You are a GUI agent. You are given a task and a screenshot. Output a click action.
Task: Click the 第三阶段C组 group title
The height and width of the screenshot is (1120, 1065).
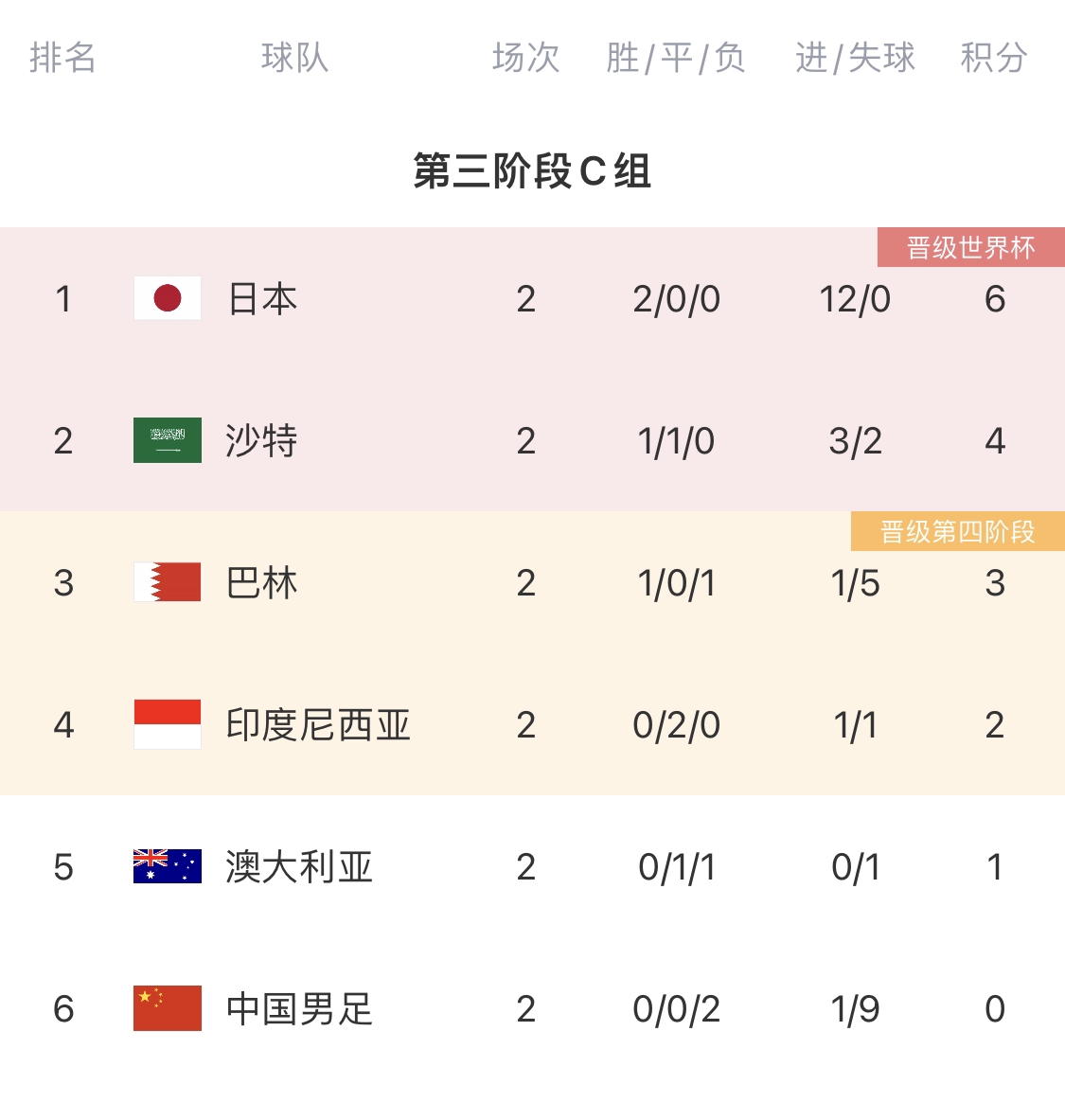point(532,171)
